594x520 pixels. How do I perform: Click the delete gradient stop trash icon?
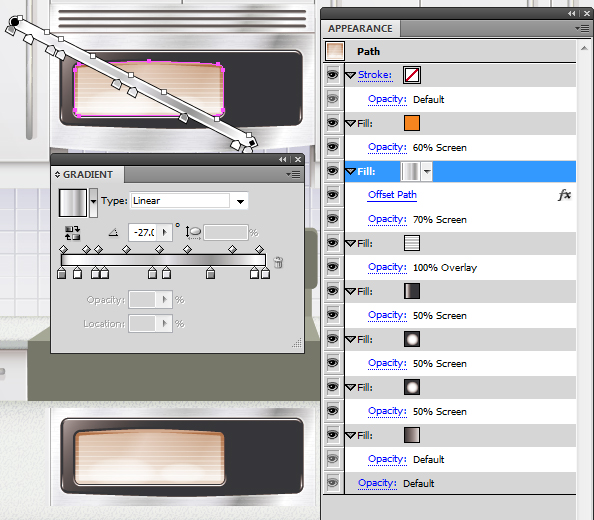tap(278, 262)
